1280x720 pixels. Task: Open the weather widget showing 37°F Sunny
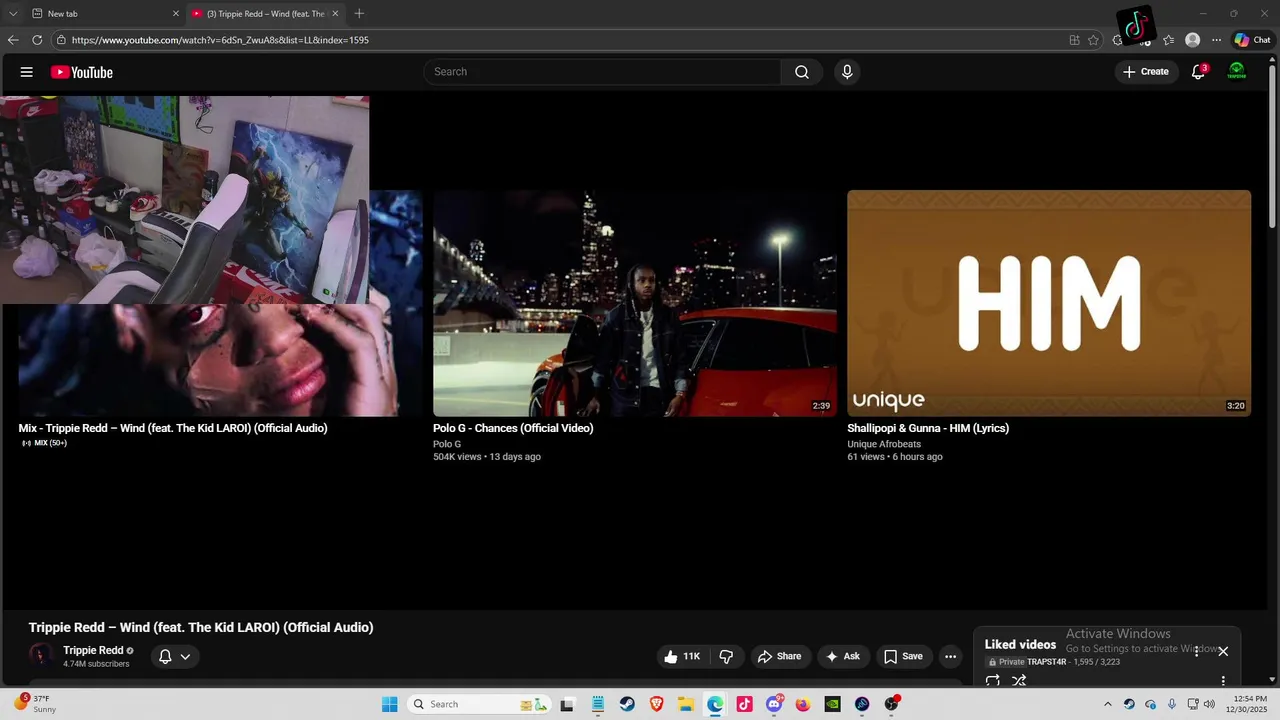tap(35, 704)
